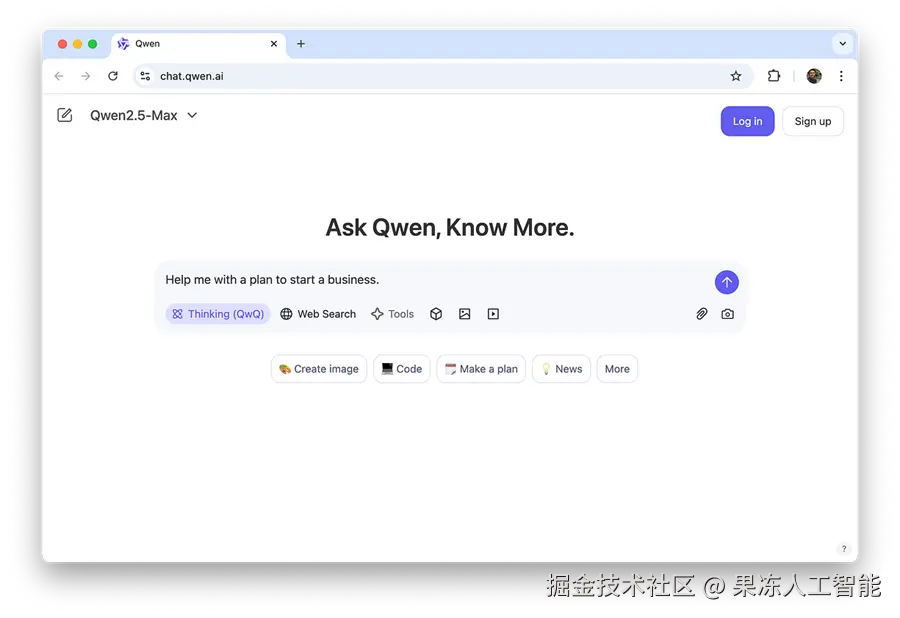The image size is (900, 618).
Task: Choose the Create image suggestion
Action: [x=319, y=369]
